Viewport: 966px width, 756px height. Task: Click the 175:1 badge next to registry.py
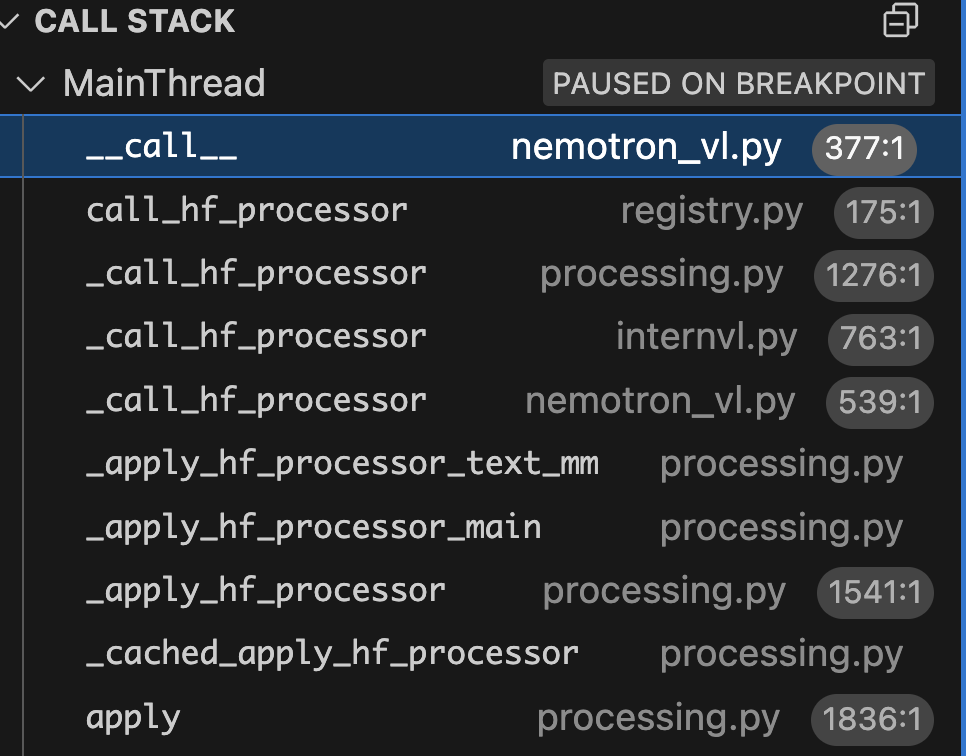[x=884, y=212]
